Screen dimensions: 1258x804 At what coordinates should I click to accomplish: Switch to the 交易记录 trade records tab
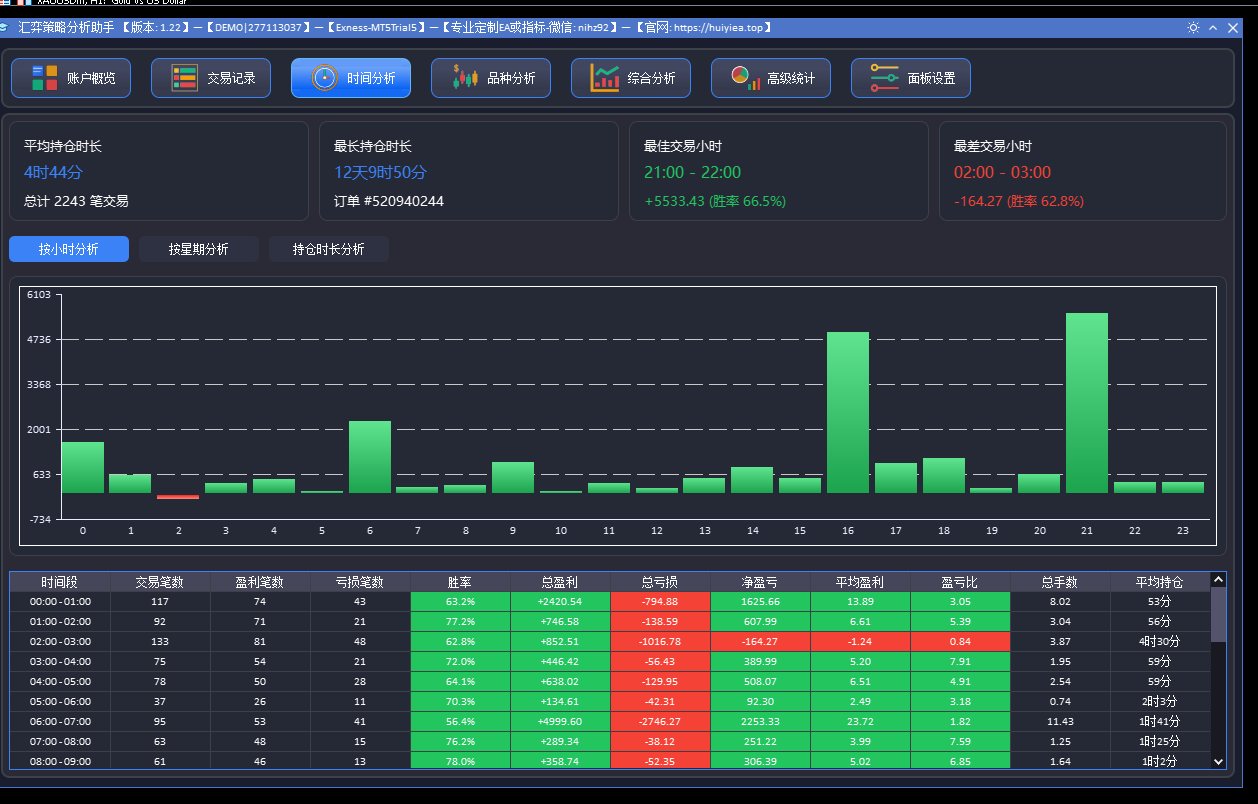(211, 78)
